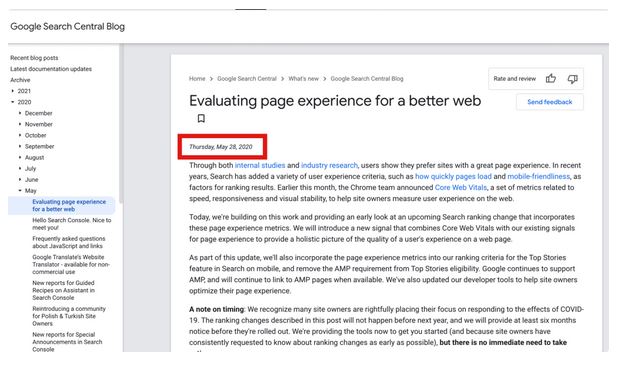This screenshot has width=622, height=374.
Task: Click the thumbs down rating icon
Action: point(572,79)
